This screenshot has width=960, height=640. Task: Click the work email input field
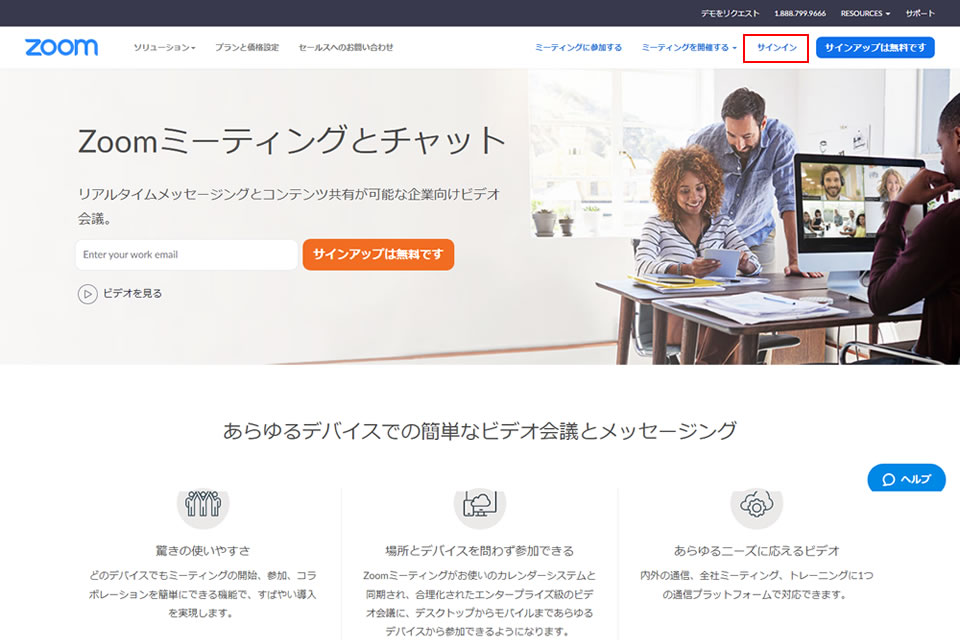(x=186, y=255)
